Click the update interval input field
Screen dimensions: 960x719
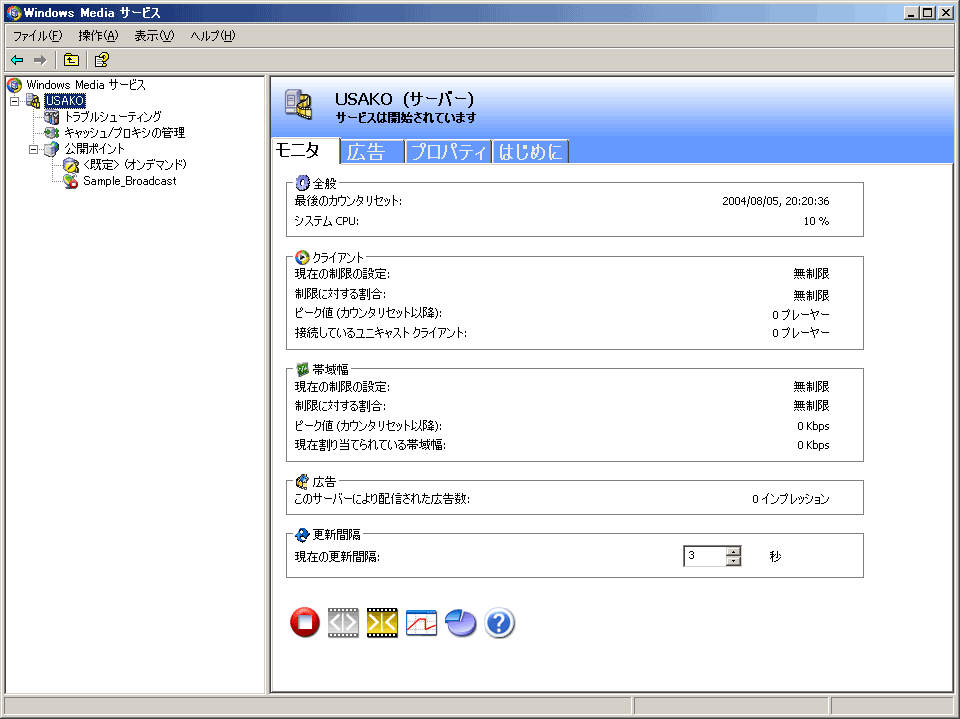pos(705,556)
